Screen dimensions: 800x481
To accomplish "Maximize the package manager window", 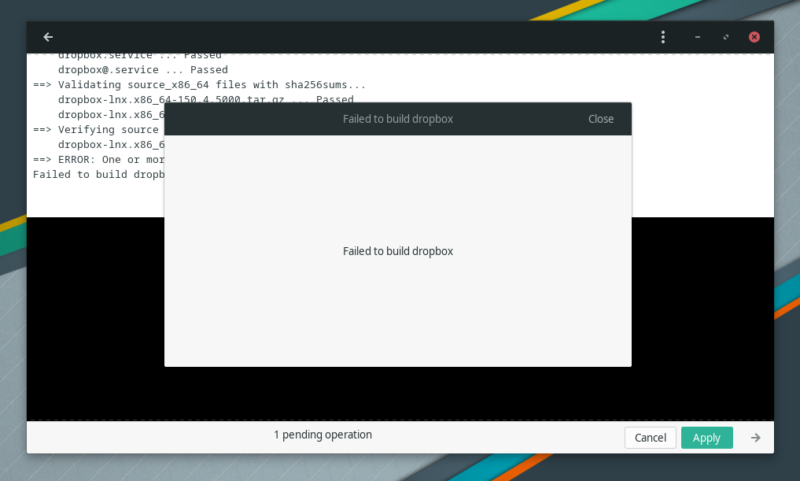I will point(726,37).
